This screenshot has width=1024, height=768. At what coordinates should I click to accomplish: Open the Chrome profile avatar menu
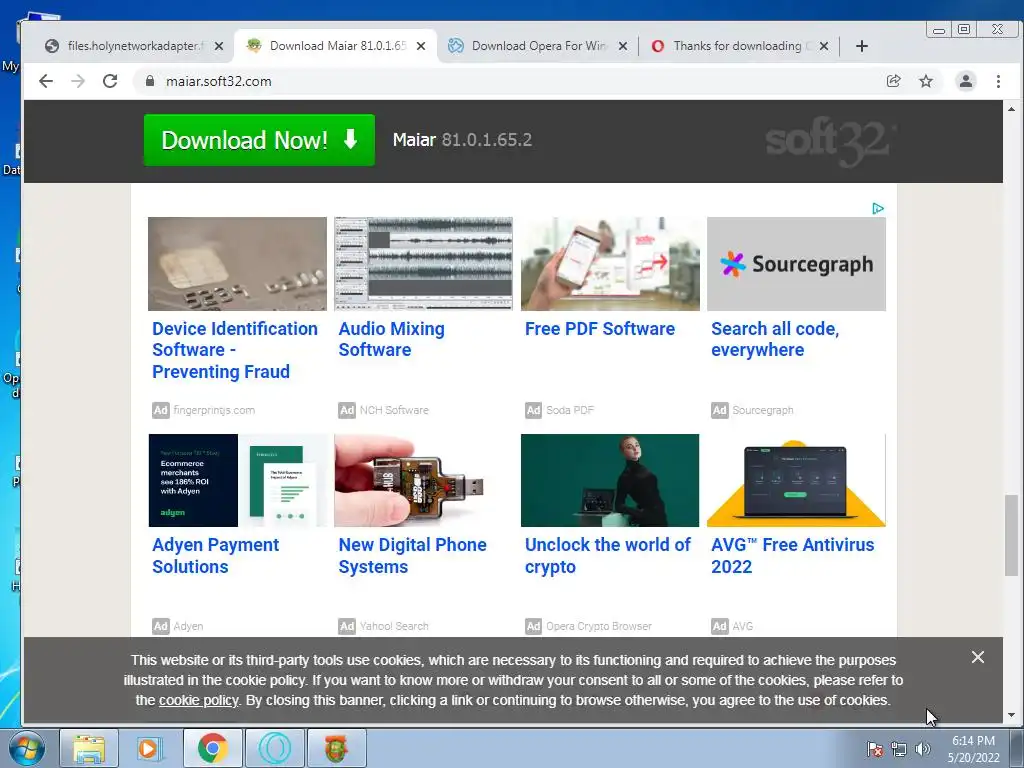pyautogui.click(x=965, y=81)
